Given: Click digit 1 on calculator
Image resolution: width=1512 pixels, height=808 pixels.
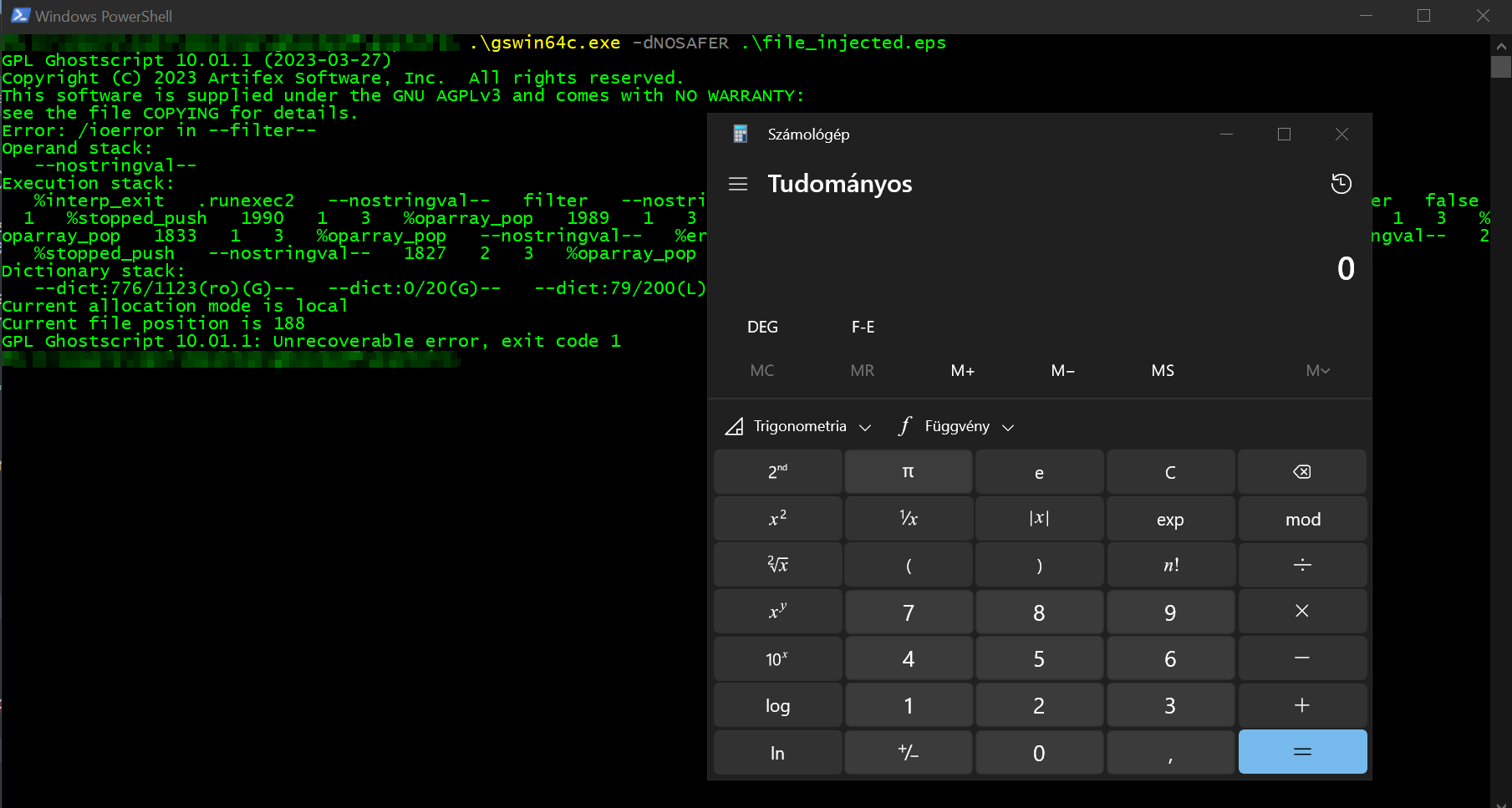Looking at the screenshot, I should (909, 705).
